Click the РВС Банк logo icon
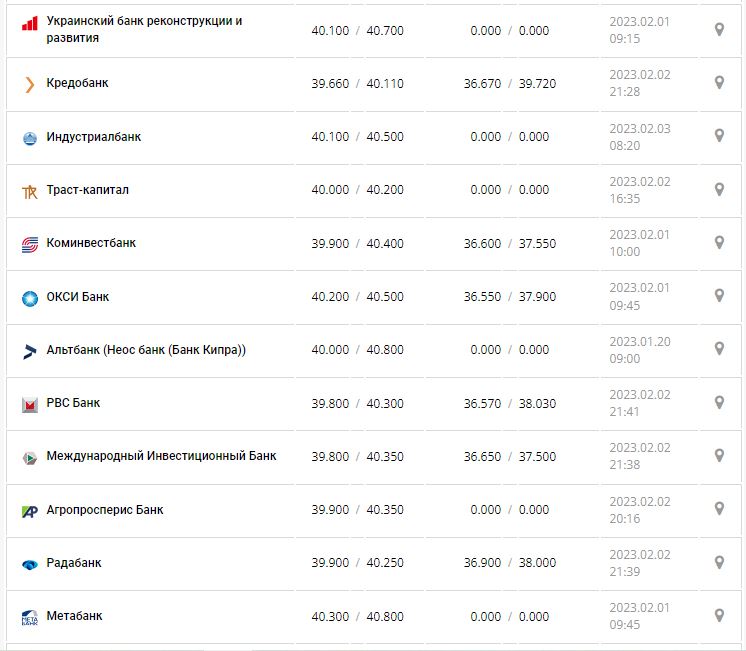This screenshot has width=746, height=651. [x=29, y=404]
